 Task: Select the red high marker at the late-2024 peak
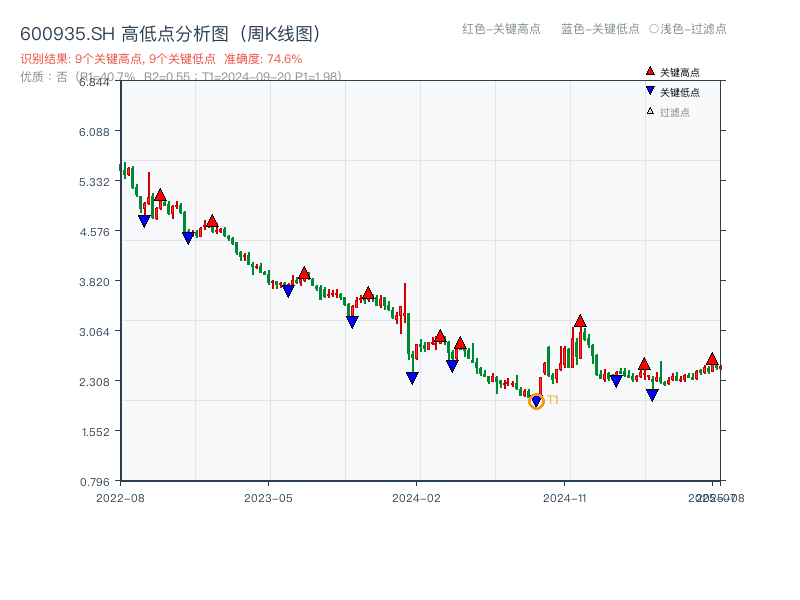(x=580, y=321)
